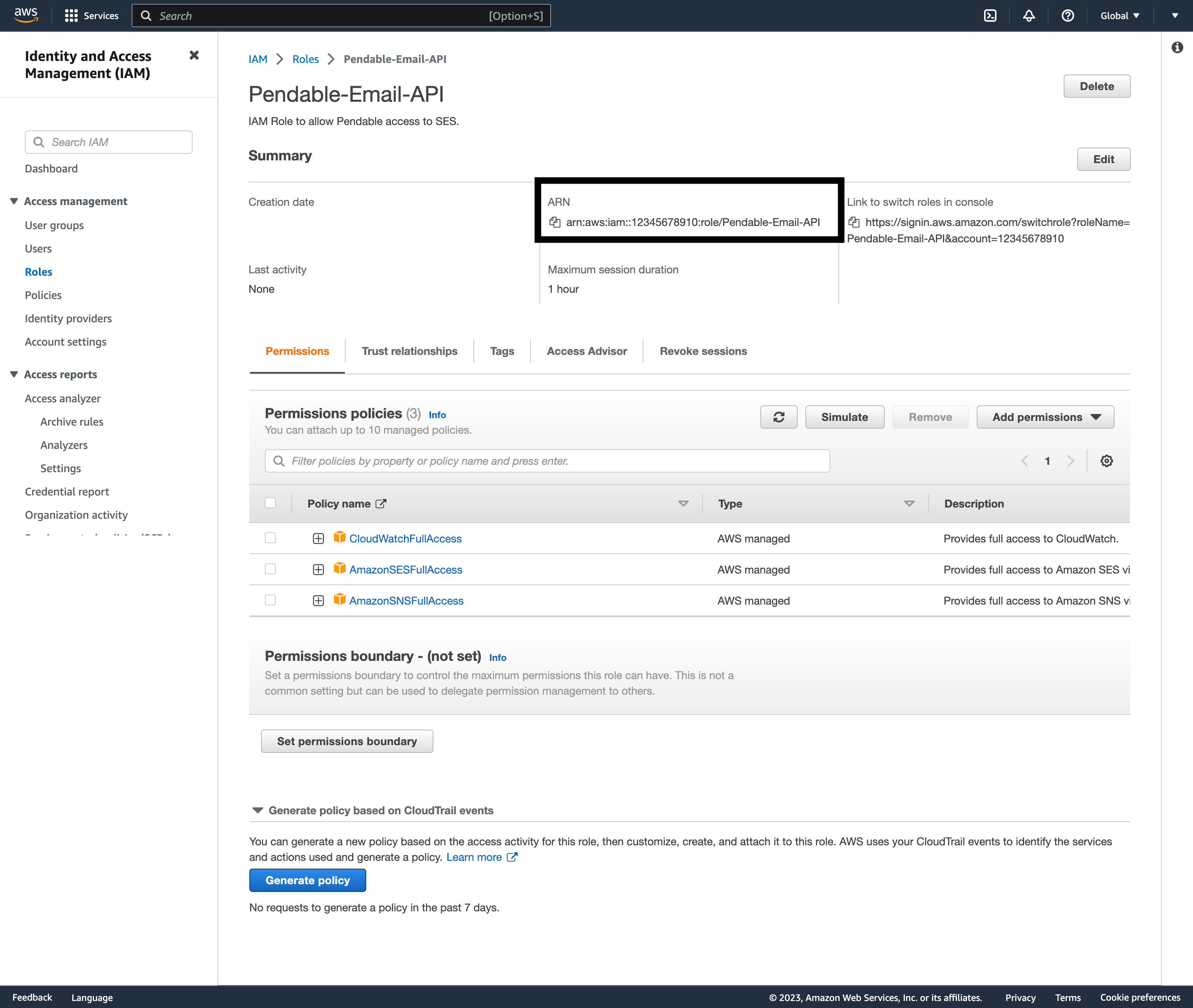Screen dimensions: 1193x1008
Task: Click Roles in the breadcrumb
Action: pos(306,59)
